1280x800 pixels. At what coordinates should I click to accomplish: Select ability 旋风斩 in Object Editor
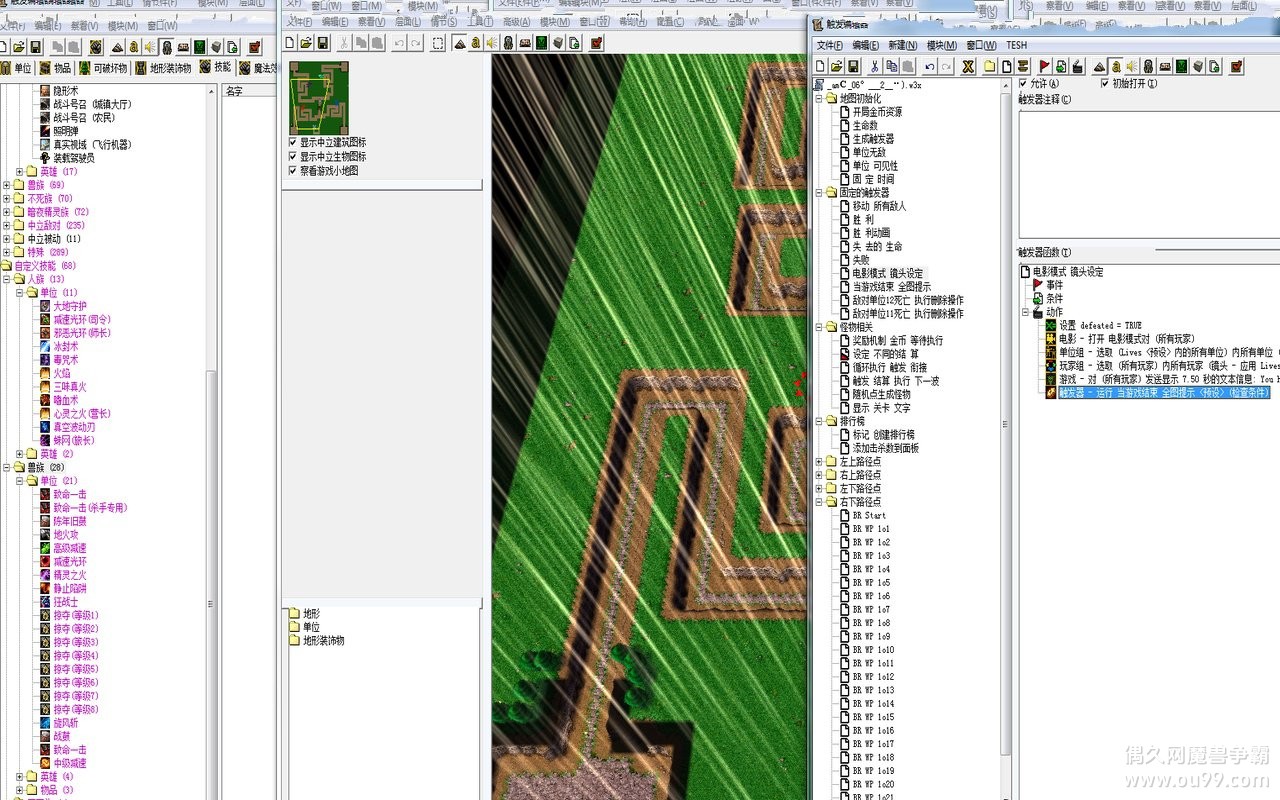click(65, 722)
